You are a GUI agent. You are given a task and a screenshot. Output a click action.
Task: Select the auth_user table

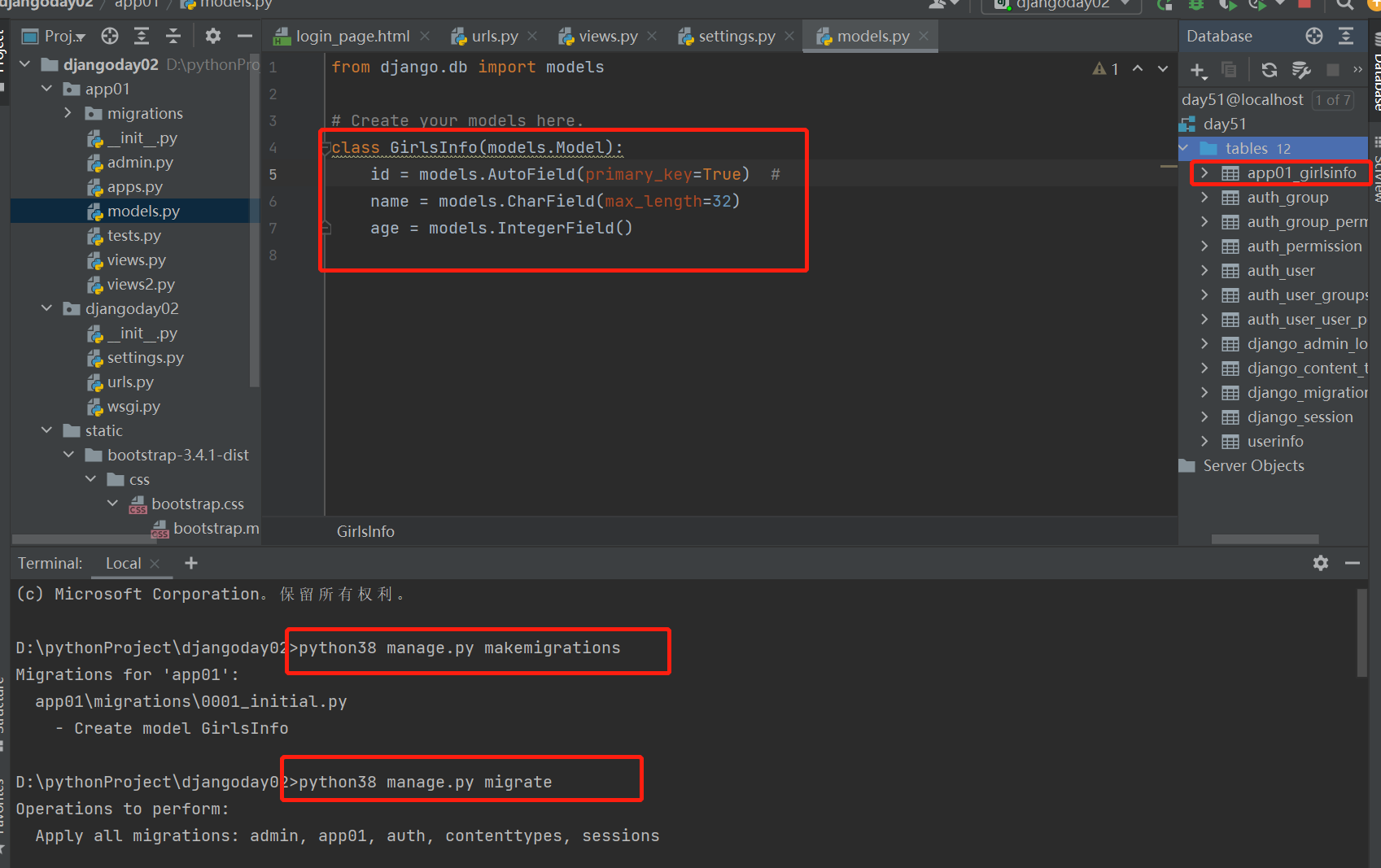tap(1280, 270)
